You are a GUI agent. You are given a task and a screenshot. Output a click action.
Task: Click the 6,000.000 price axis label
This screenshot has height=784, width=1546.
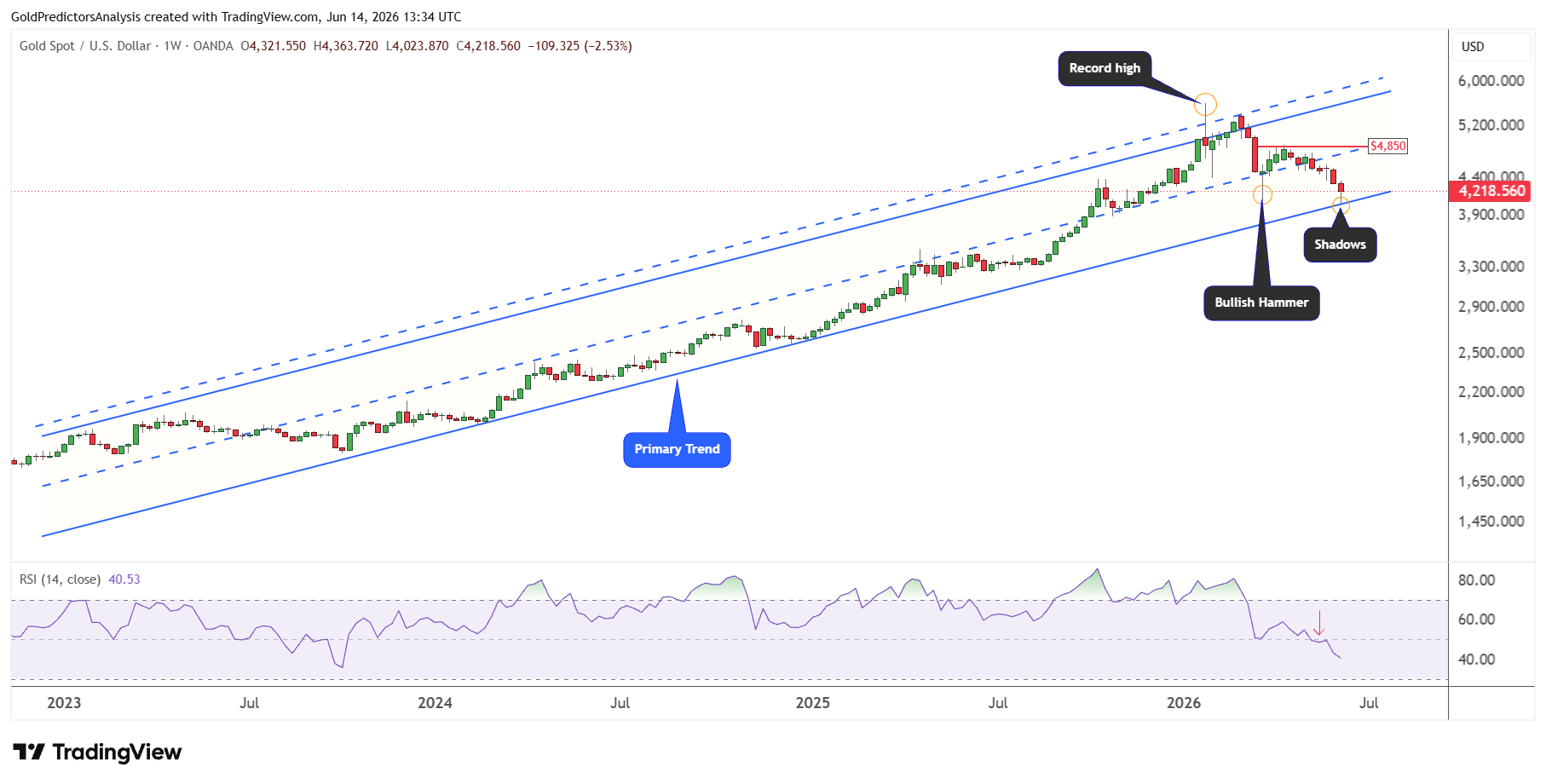click(1491, 81)
